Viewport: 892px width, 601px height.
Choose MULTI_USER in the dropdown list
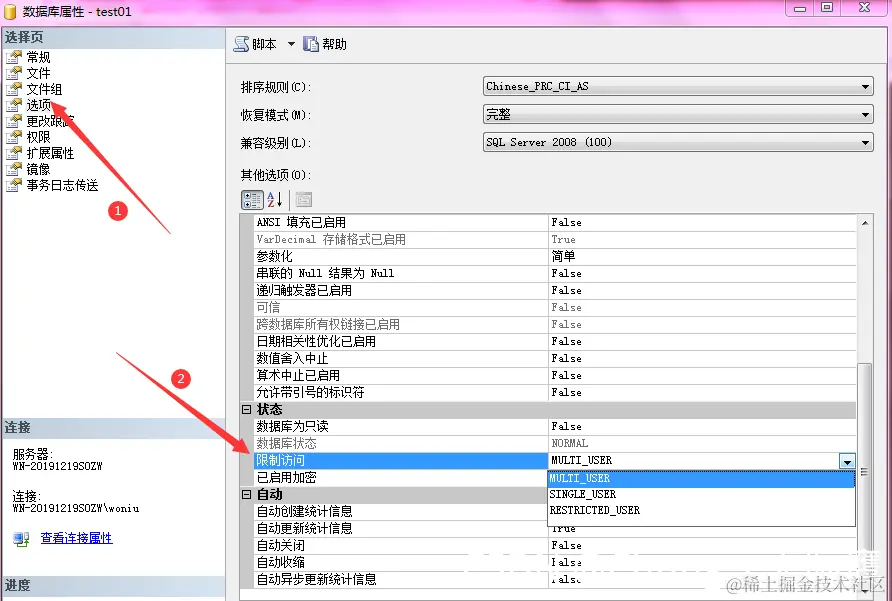[x=701, y=479]
